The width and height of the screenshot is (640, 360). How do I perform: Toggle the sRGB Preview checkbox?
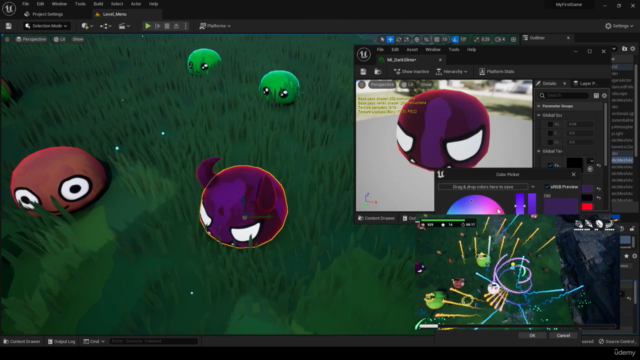(x=547, y=187)
